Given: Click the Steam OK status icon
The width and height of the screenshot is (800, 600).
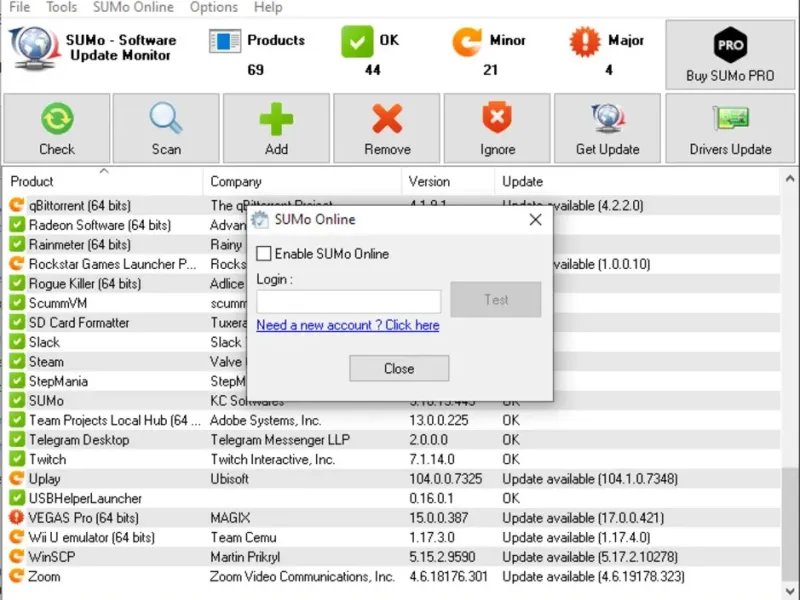Looking at the screenshot, I should (x=17, y=361).
